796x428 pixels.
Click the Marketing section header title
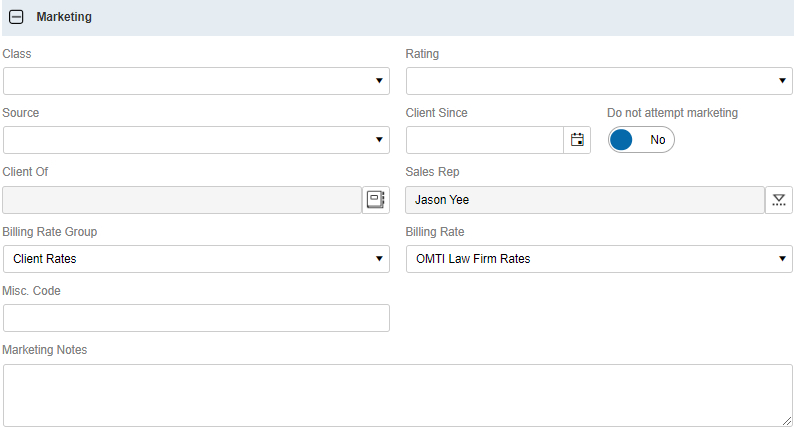(x=64, y=17)
